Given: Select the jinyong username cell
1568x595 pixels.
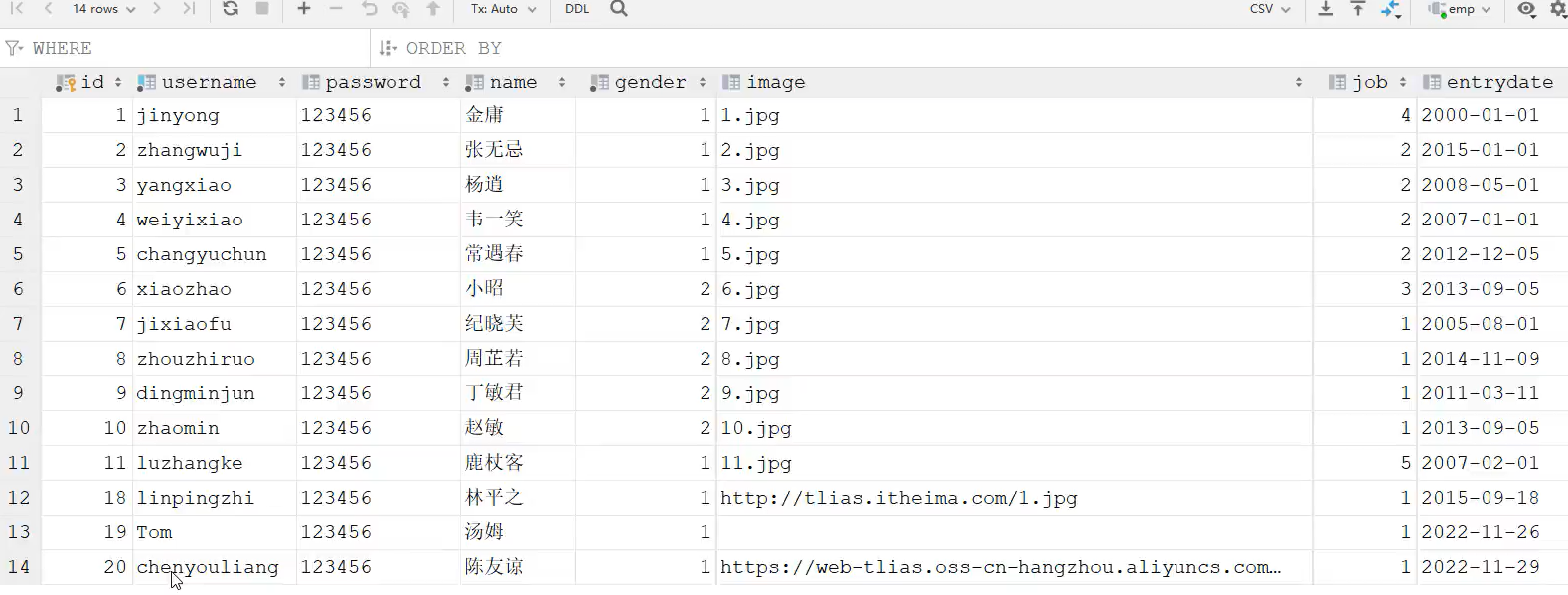Looking at the screenshot, I should pyautogui.click(x=215, y=115).
